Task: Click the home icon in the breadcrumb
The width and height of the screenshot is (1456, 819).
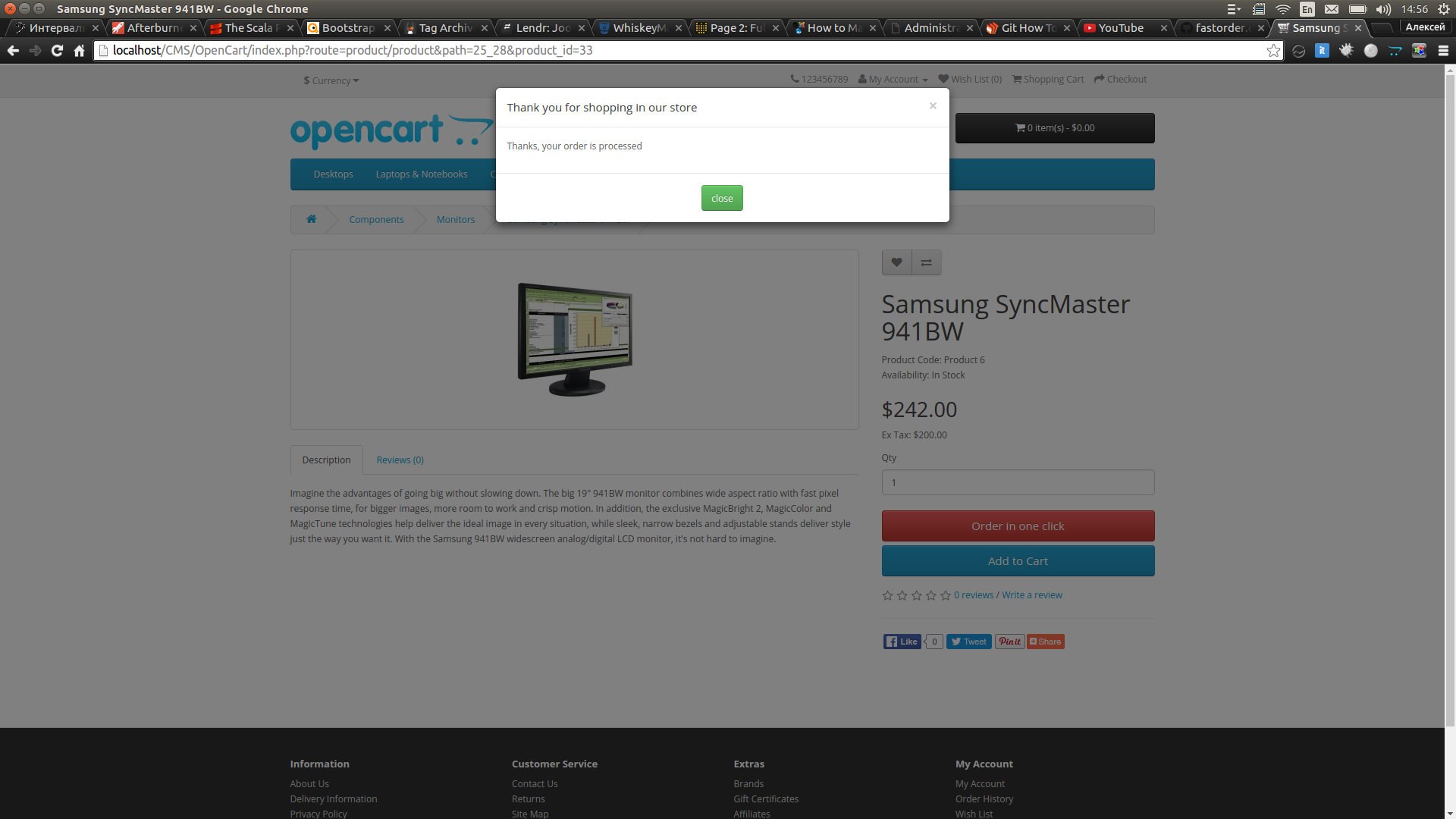Action: coord(311,219)
